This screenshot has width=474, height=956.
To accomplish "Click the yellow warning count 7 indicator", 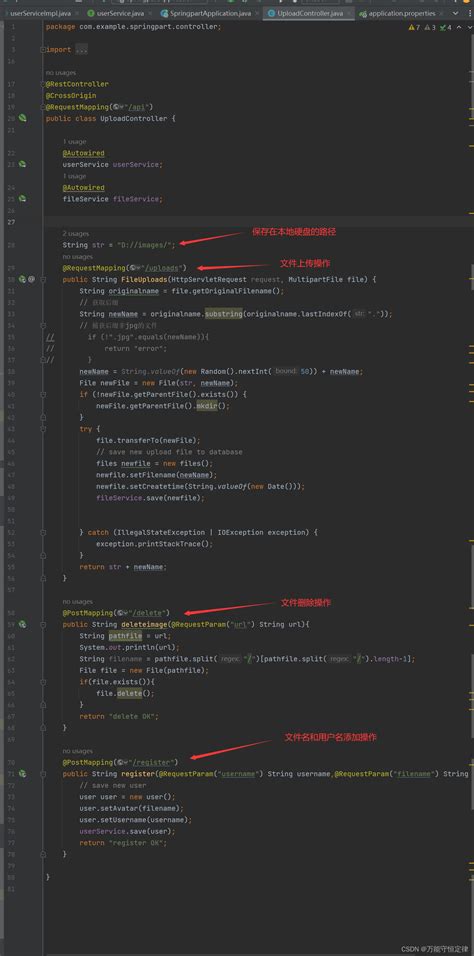I will (414, 27).
